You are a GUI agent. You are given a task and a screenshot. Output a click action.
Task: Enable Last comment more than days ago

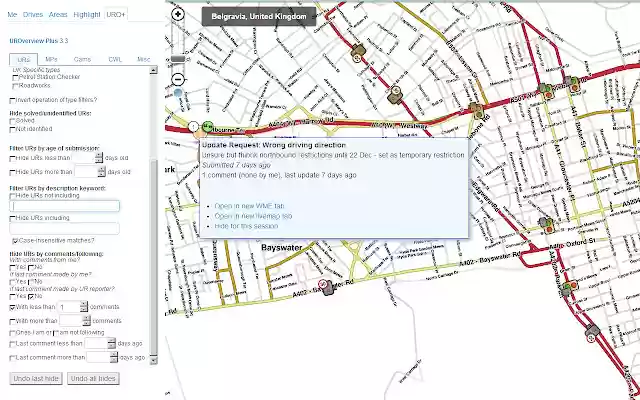point(12,358)
